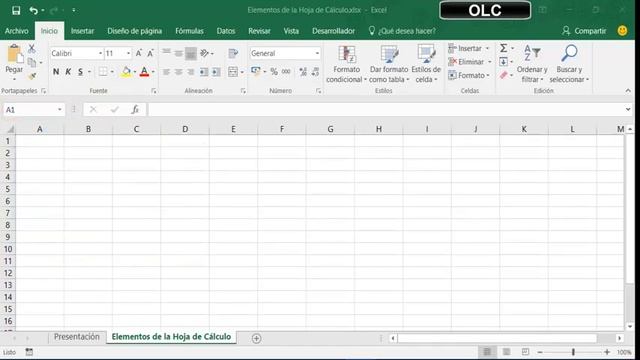This screenshot has width=640, height=360.
Task: Apply the yellow fill color
Action: 126,72
